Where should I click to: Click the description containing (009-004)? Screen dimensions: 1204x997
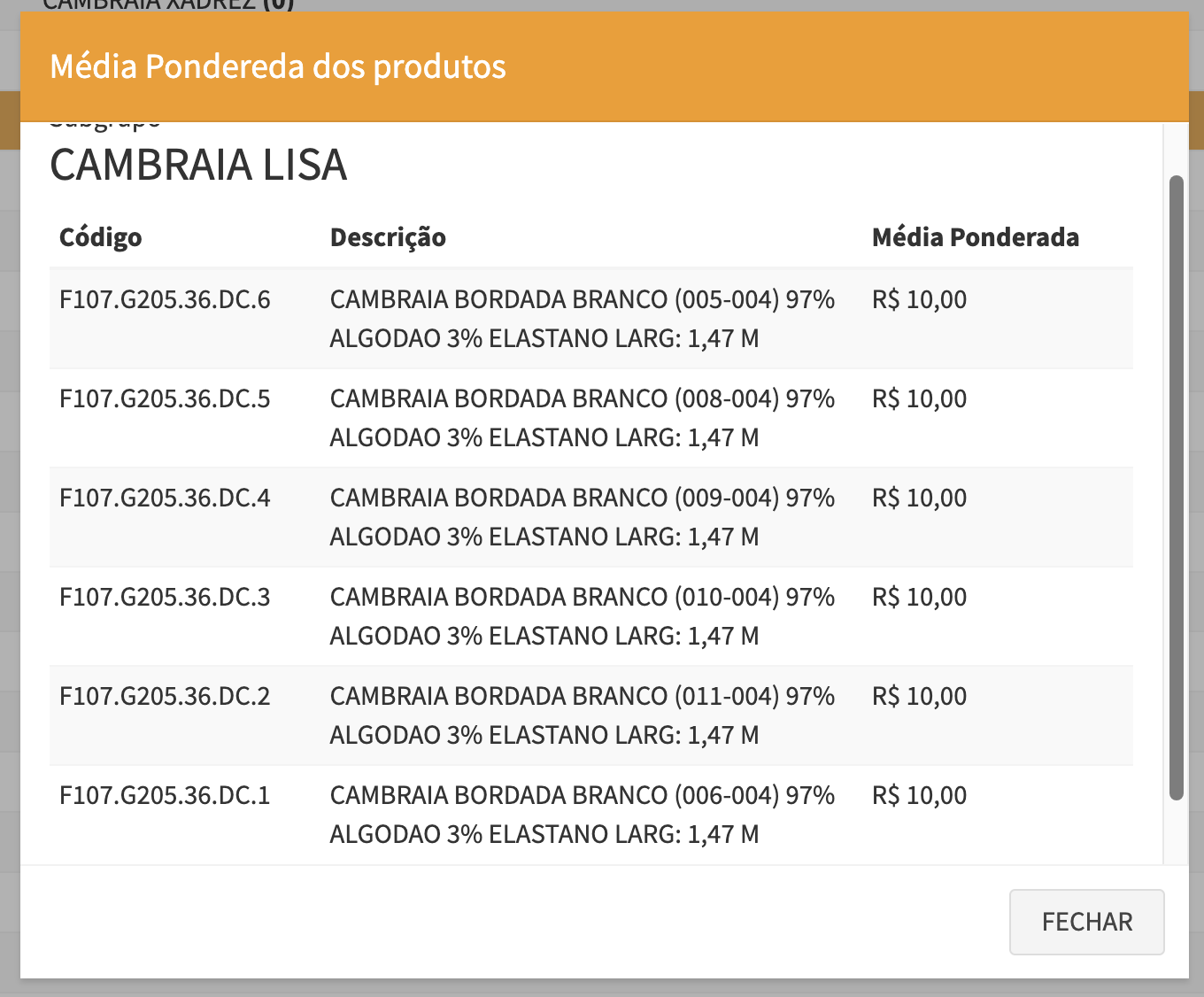(582, 517)
